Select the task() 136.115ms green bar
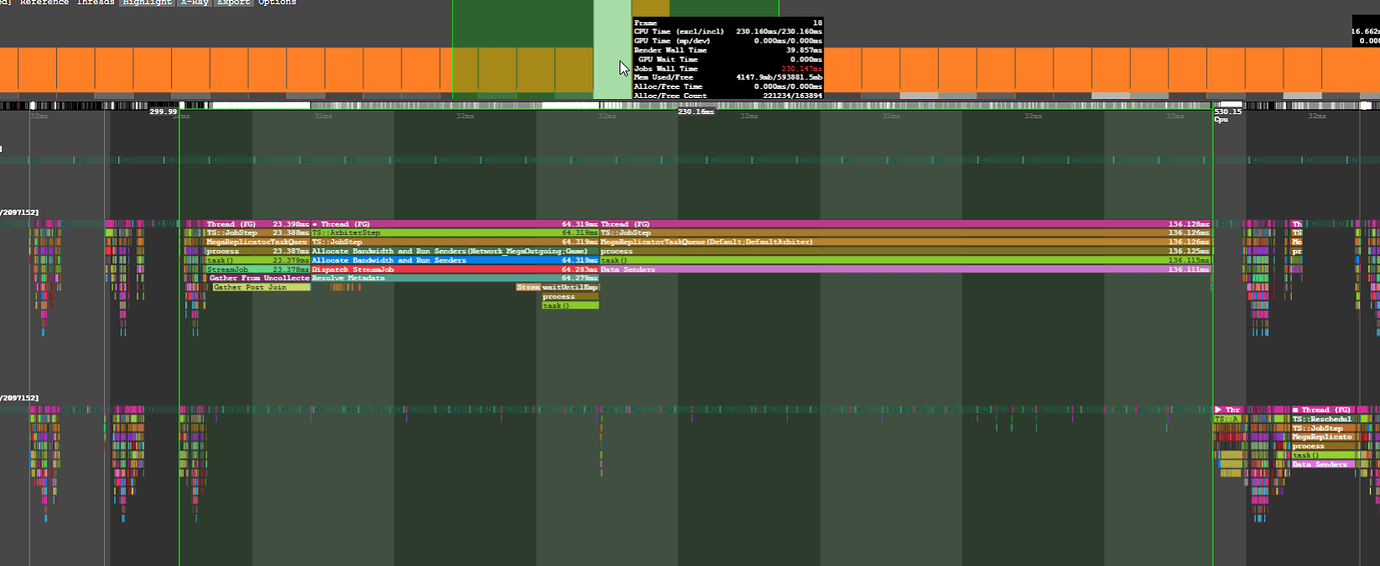Image resolution: width=1380 pixels, height=566 pixels. tap(905, 260)
